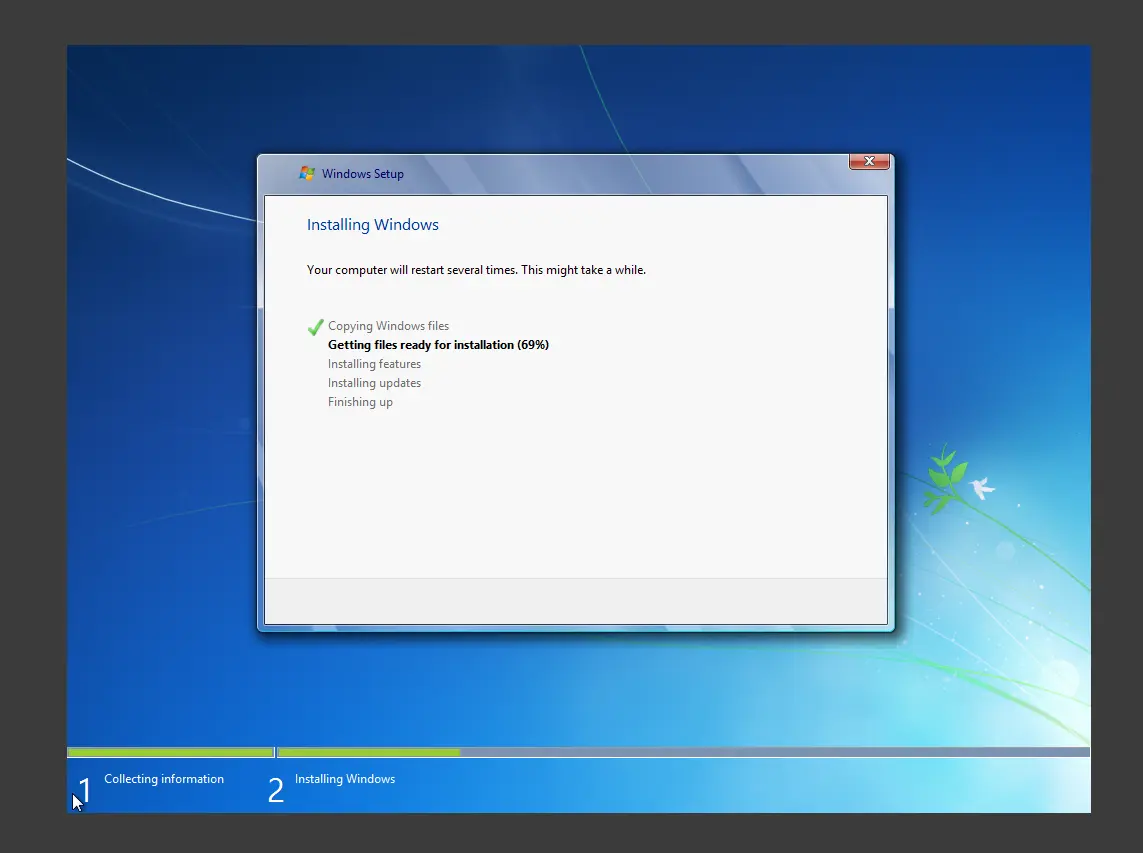Click 'Your computer will restart several times' text
The height and width of the screenshot is (853, 1143).
pos(476,270)
